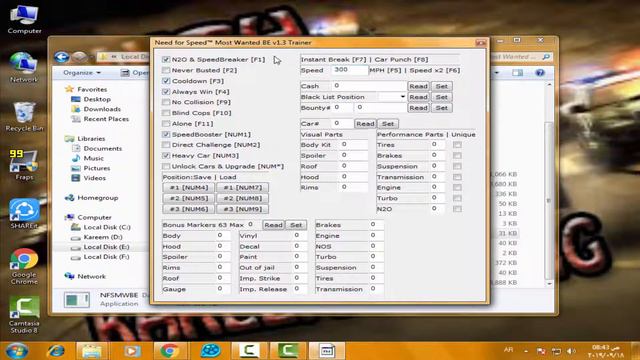Click the Explorer search magnifier icon
Viewport: 640px width, 360px height.
tap(546, 57)
